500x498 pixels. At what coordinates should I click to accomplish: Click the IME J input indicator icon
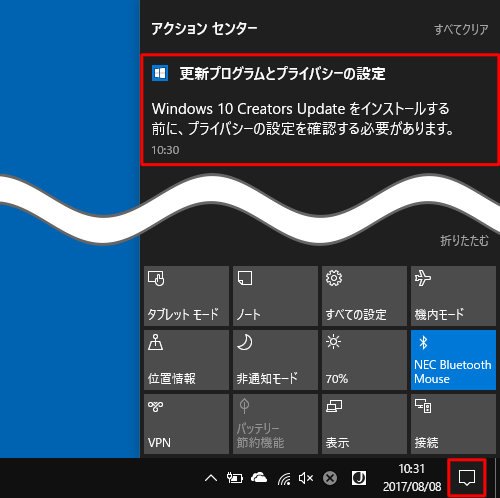pyautogui.click(x=359, y=478)
